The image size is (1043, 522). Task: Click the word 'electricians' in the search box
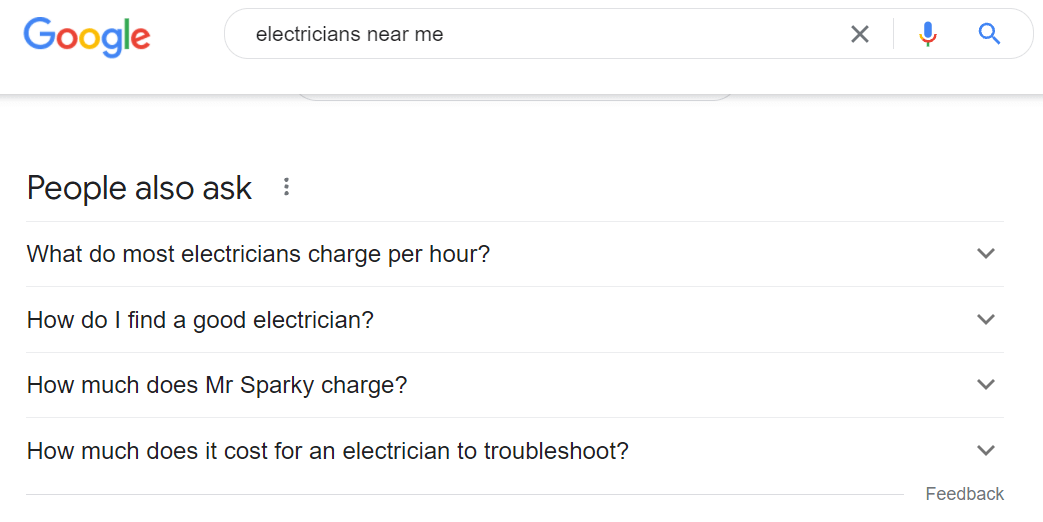(309, 34)
